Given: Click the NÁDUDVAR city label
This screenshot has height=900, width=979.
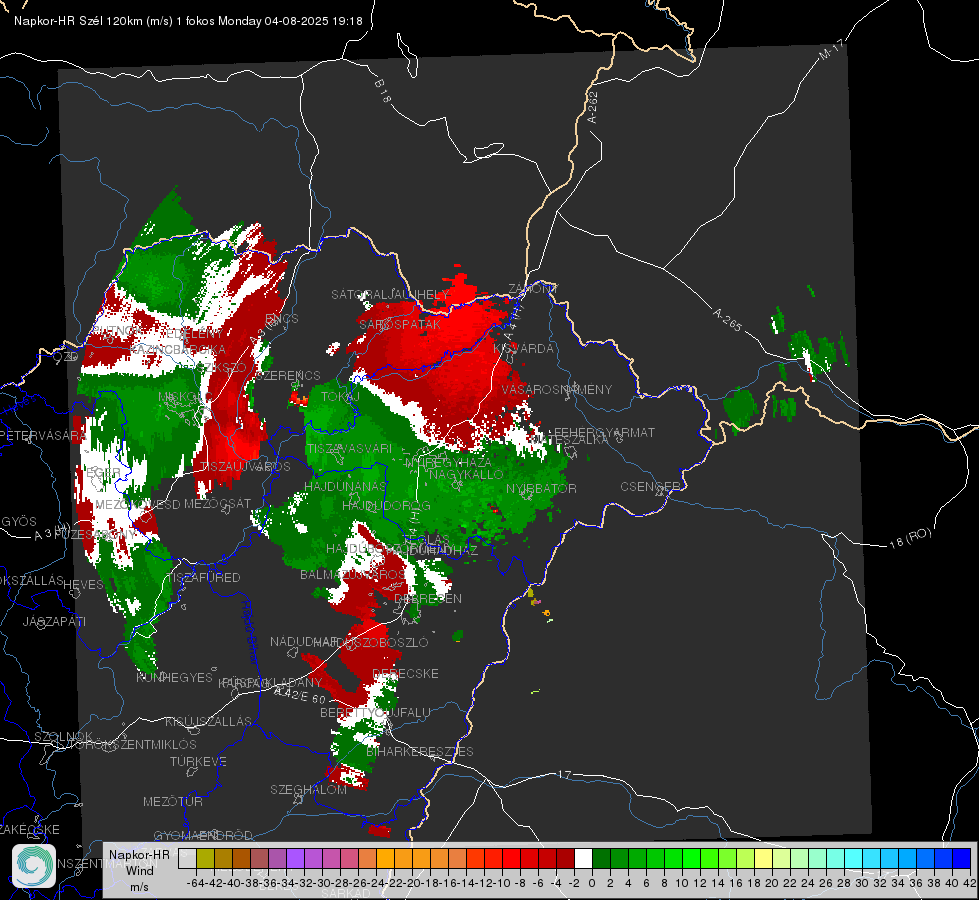Looking at the screenshot, I should 303,641.
